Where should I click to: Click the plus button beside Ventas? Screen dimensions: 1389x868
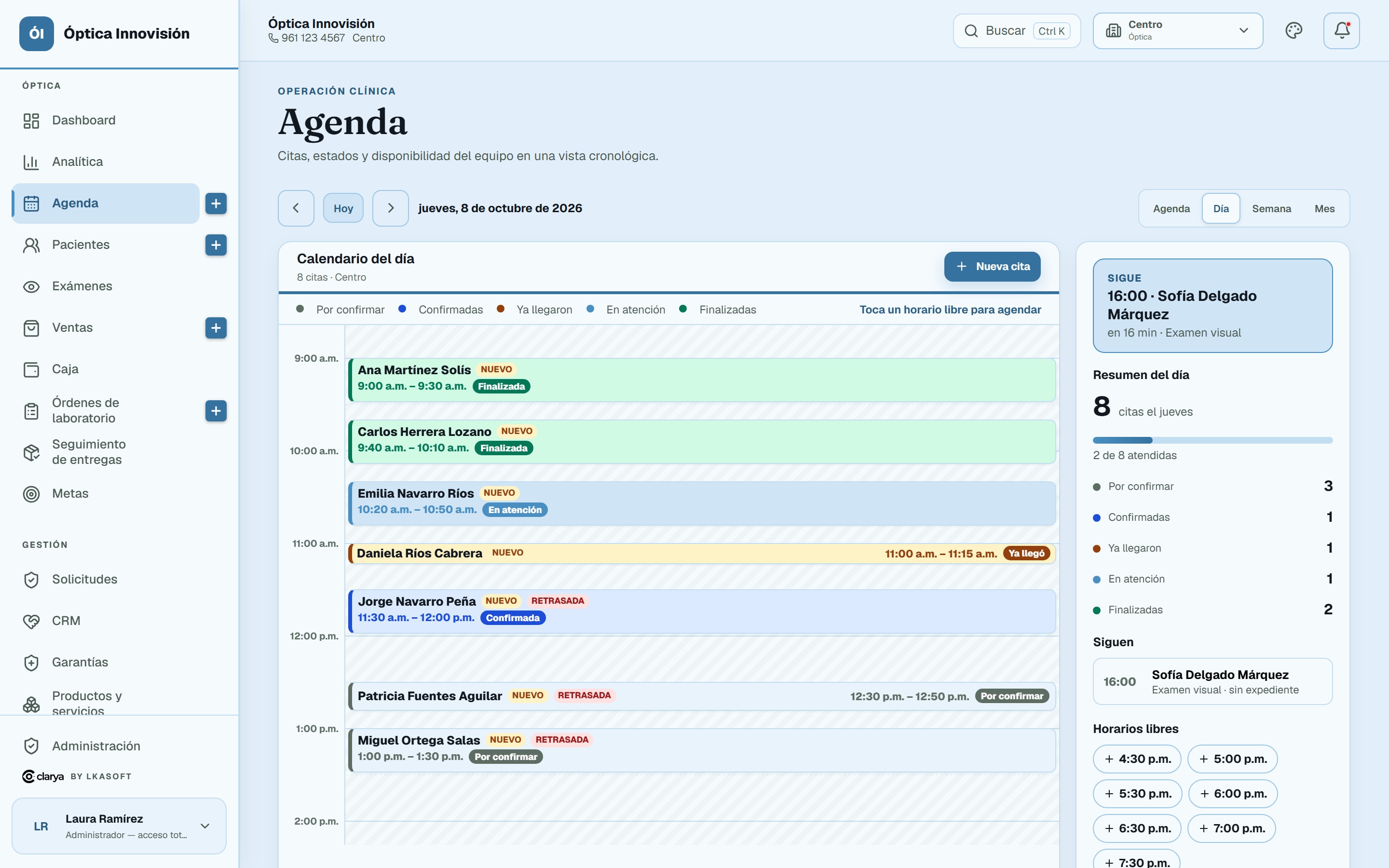(x=216, y=328)
